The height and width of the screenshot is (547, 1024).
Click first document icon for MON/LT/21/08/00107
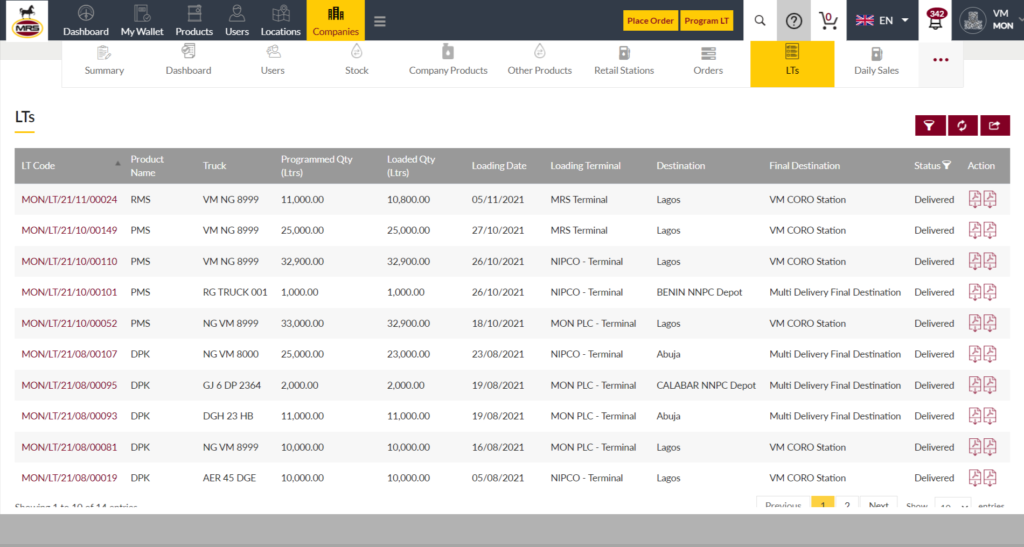tap(974, 354)
